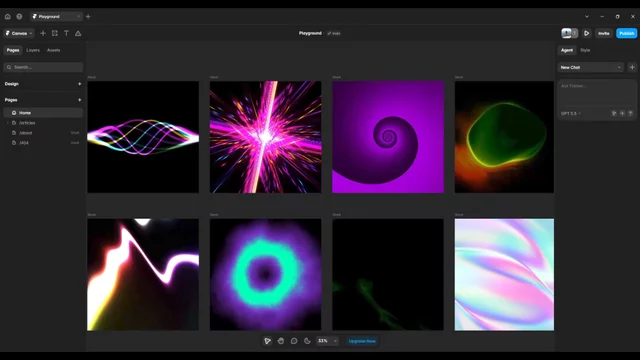The height and width of the screenshot is (360, 640).
Task: Open the zoom percentage dropdown
Action: 327,341
